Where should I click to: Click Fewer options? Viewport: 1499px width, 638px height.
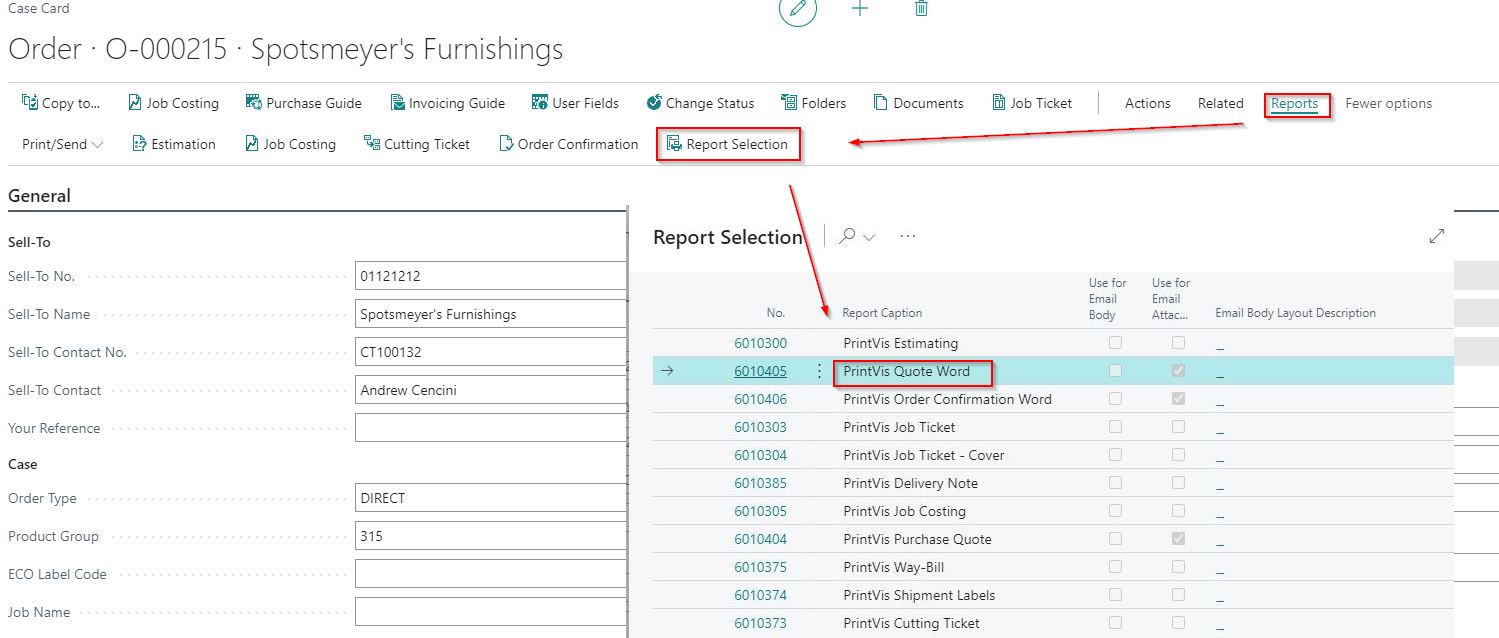1388,103
